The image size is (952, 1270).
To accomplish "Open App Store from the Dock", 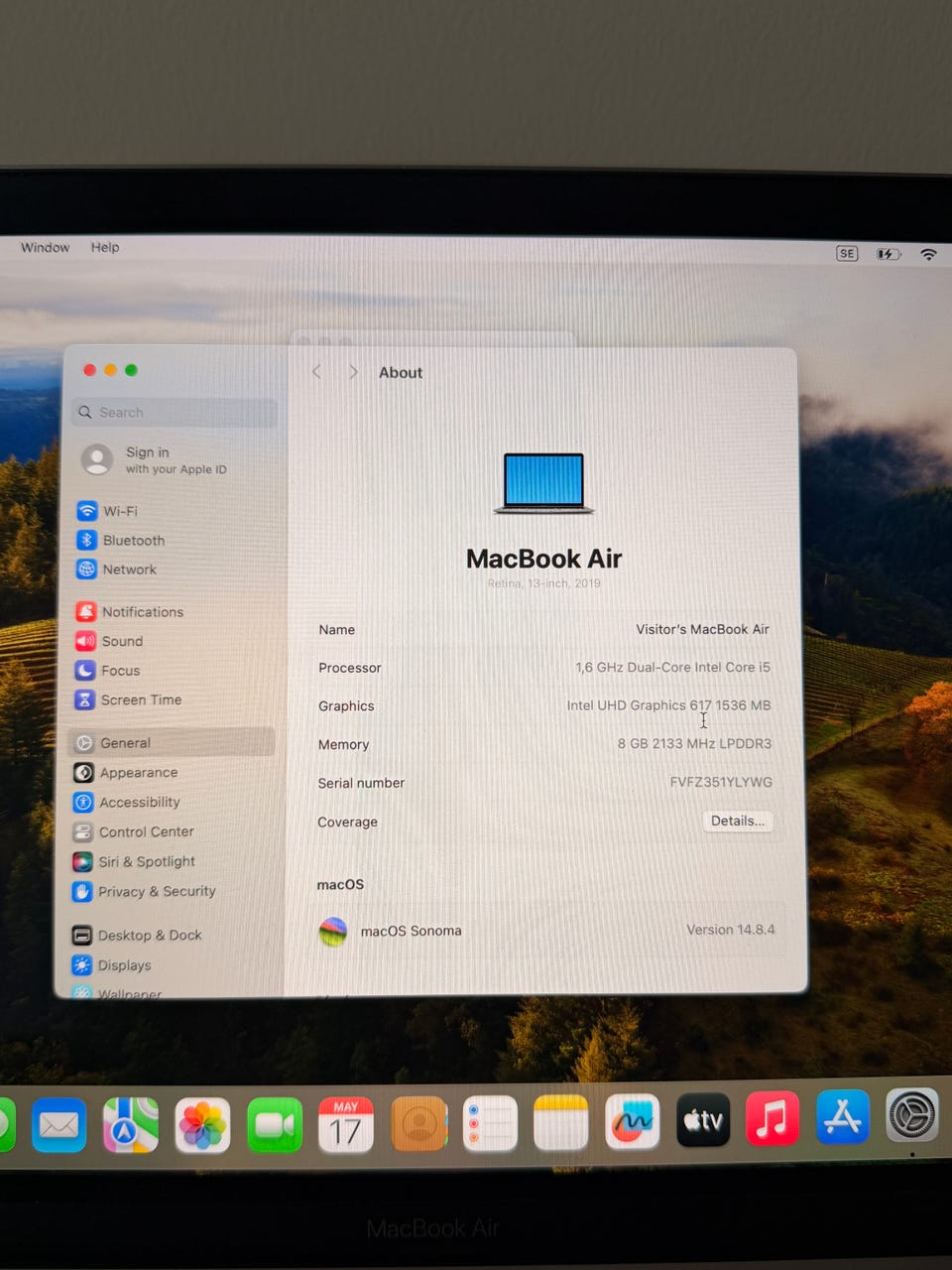I will pyautogui.click(x=843, y=1116).
